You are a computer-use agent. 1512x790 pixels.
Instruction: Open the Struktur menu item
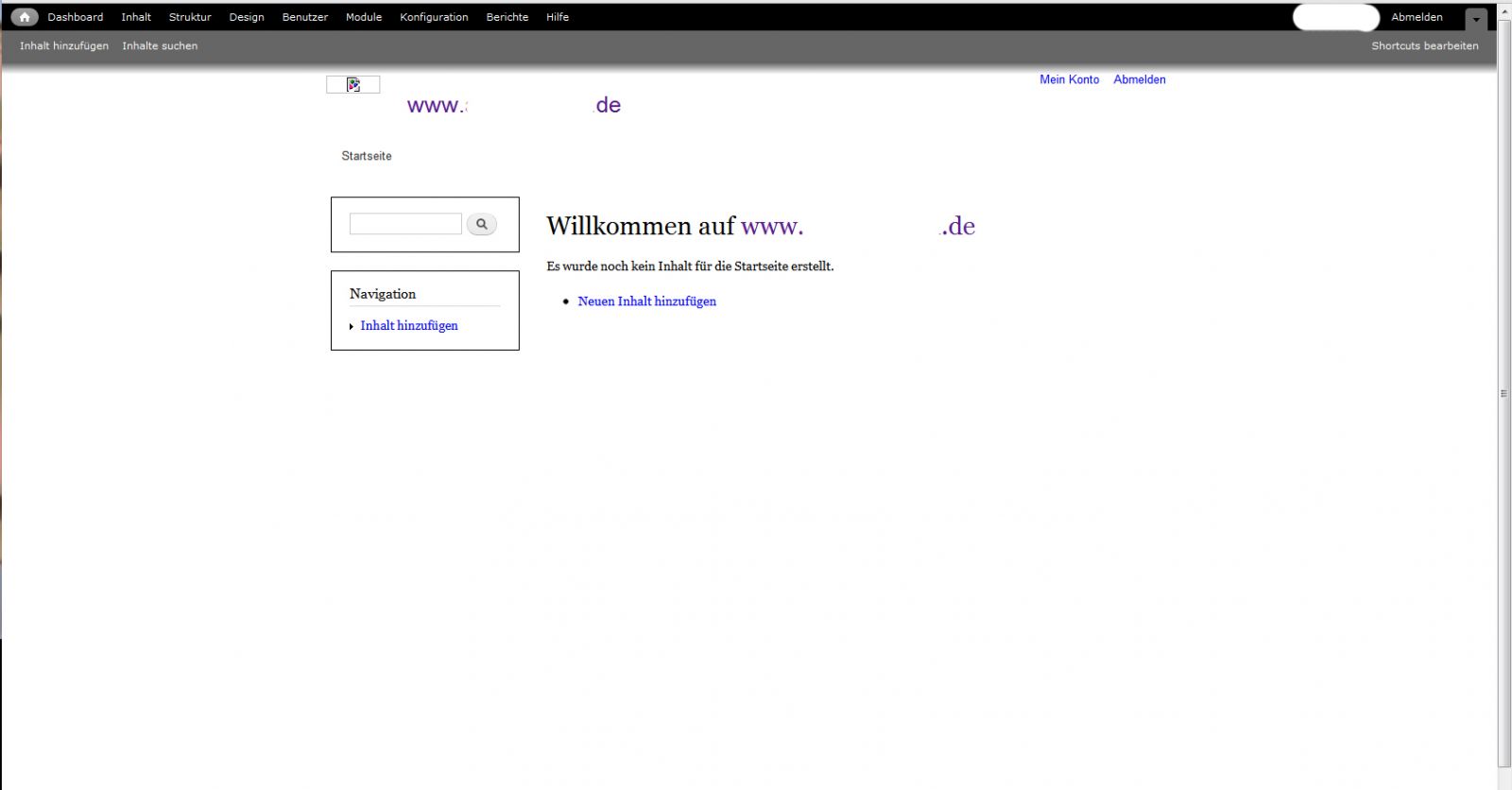coord(190,17)
